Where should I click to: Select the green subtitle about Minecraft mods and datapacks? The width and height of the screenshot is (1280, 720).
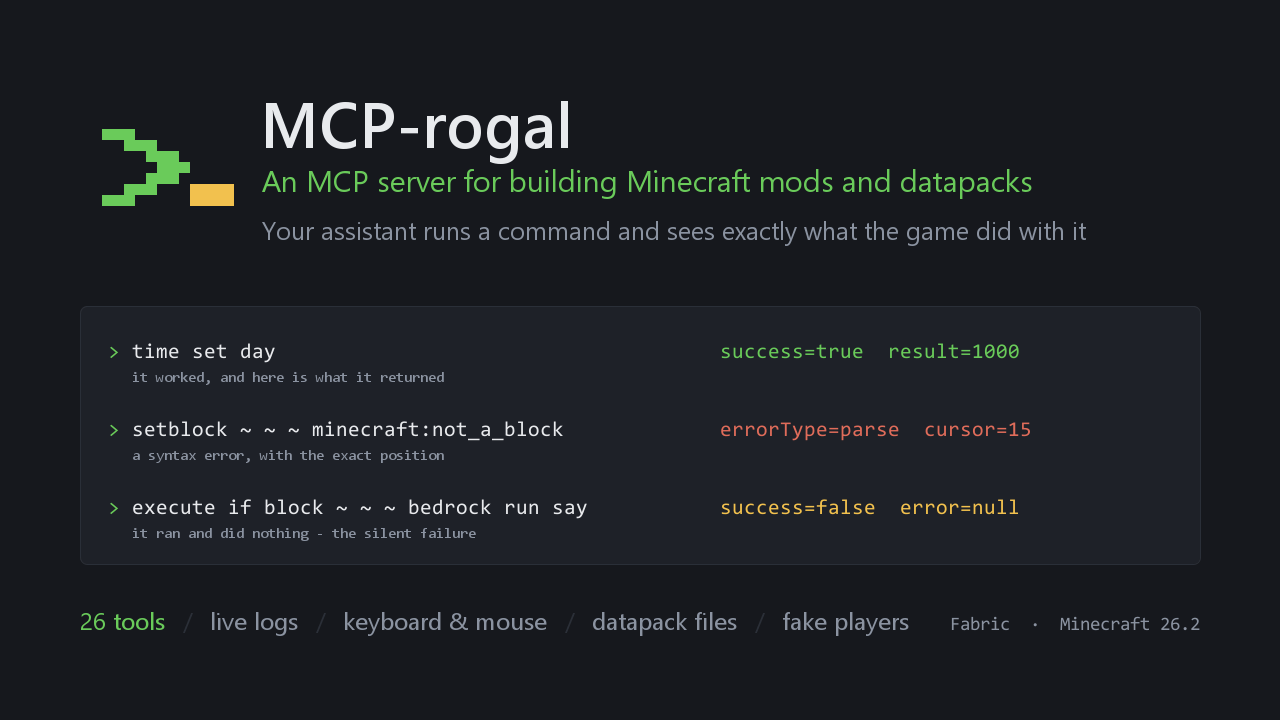647,182
